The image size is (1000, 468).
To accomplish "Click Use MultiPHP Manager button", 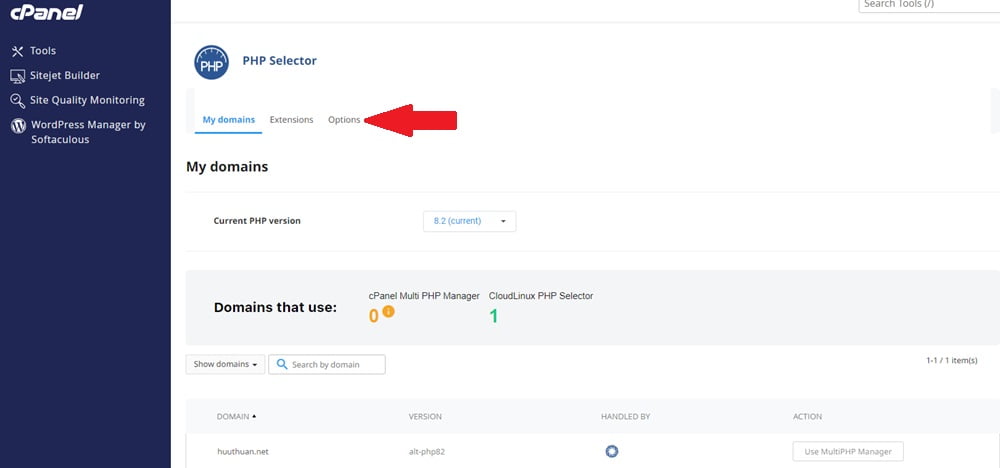I will [x=848, y=451].
